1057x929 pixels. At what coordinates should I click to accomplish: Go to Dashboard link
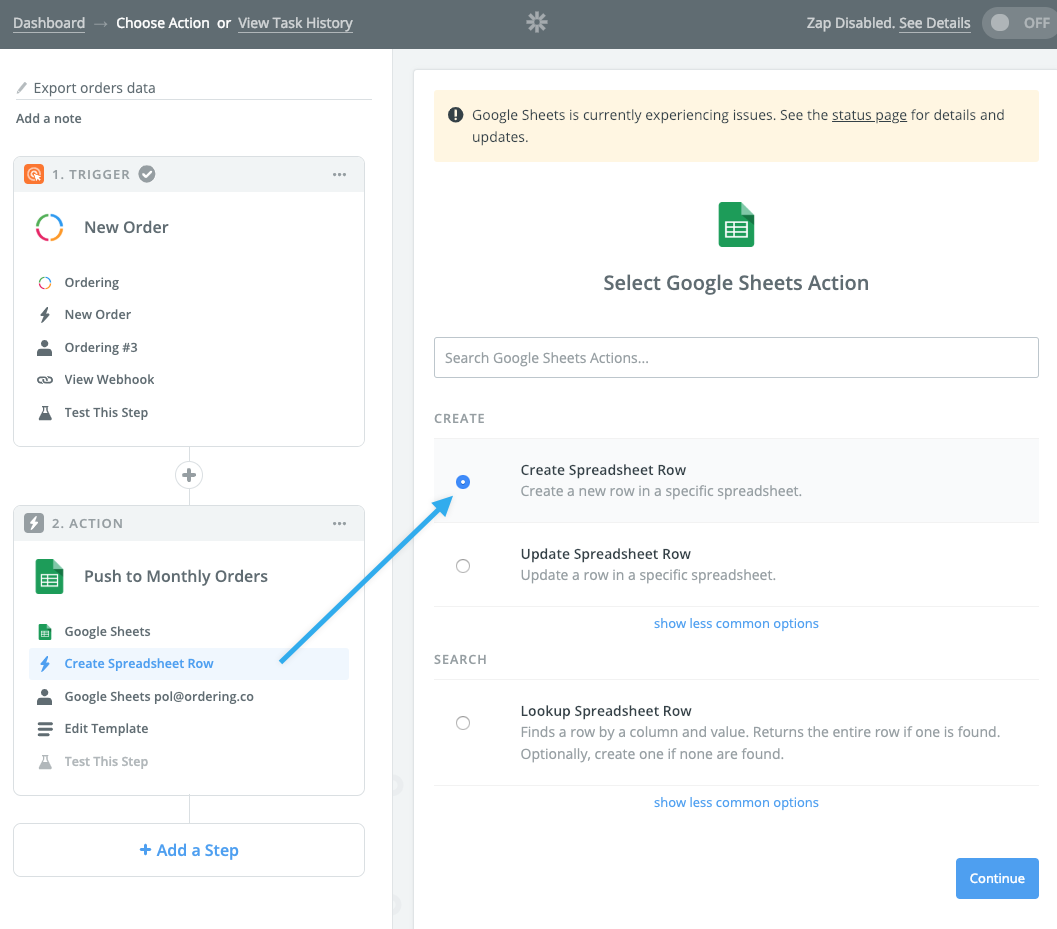49,23
